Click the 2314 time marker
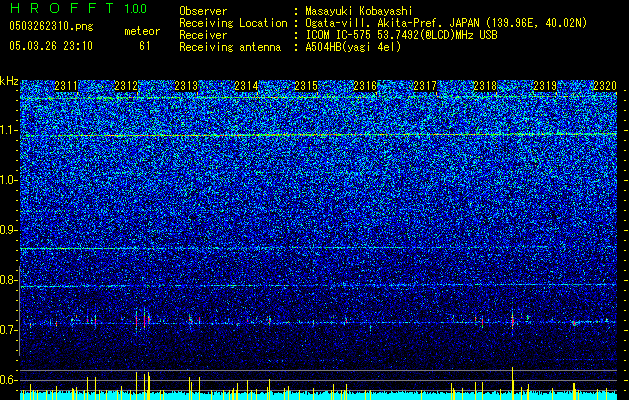The image size is (629, 400). pos(246,86)
